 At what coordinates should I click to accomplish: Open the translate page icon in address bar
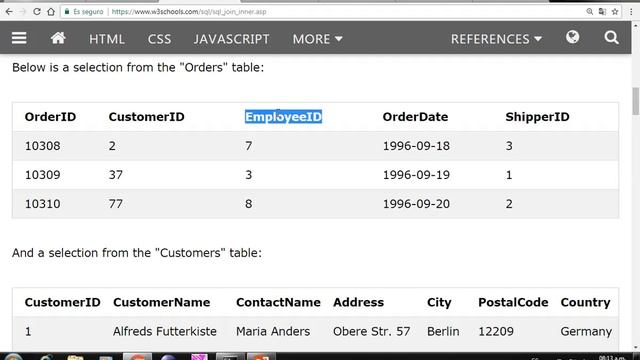[x=602, y=11]
